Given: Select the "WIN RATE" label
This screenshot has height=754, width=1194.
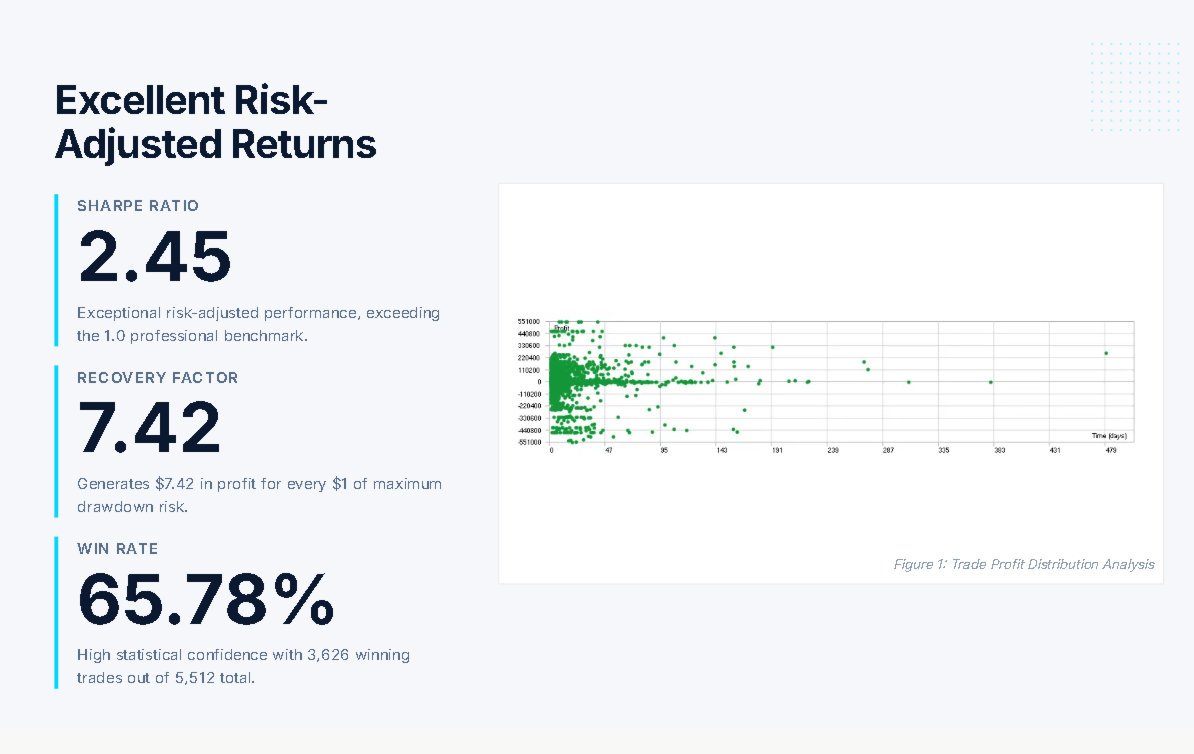Looking at the screenshot, I should 118,549.
